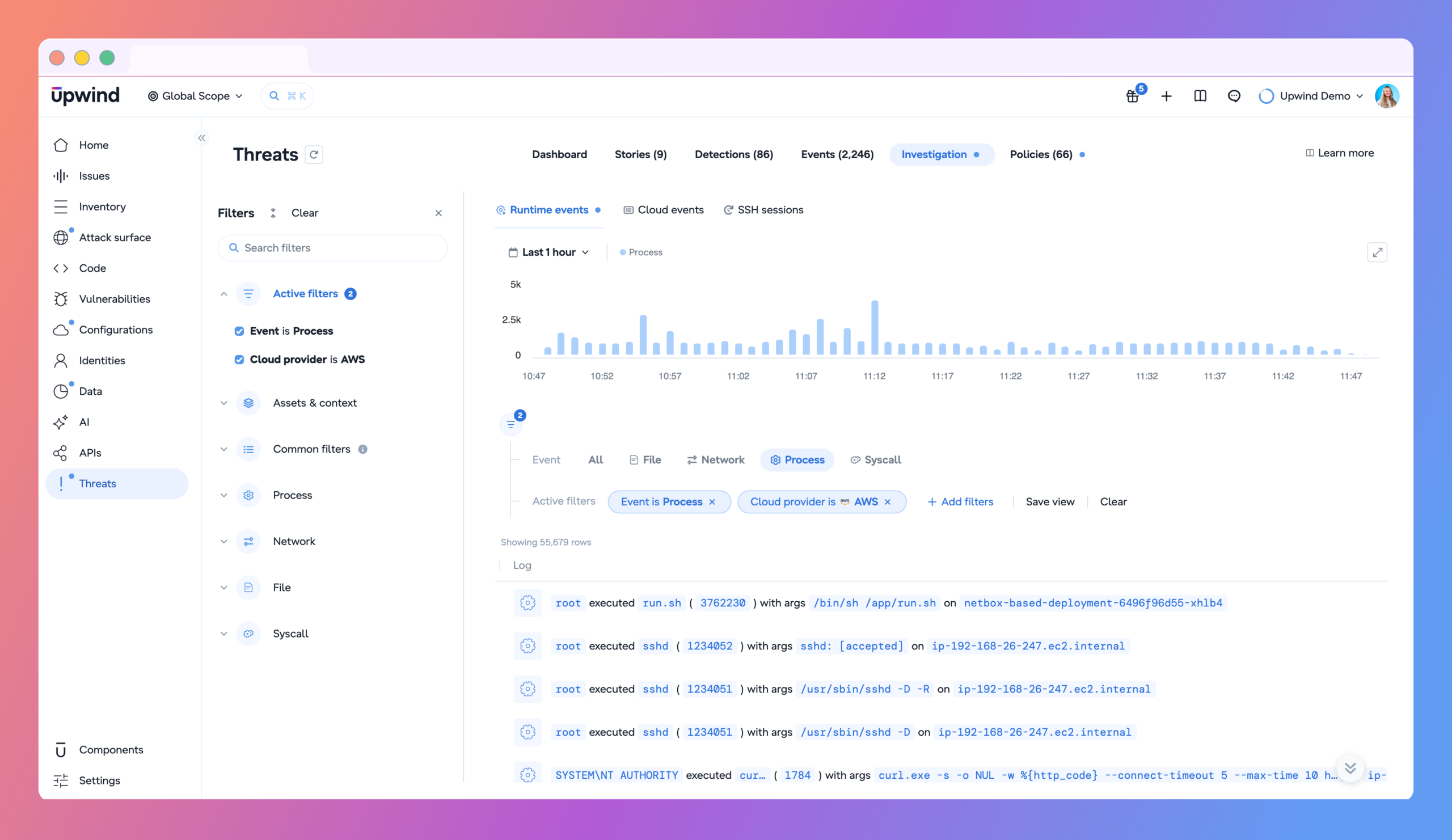The height and width of the screenshot is (840, 1452).
Task: Collapse the sidebar with double-chevron icon
Action: (202, 138)
